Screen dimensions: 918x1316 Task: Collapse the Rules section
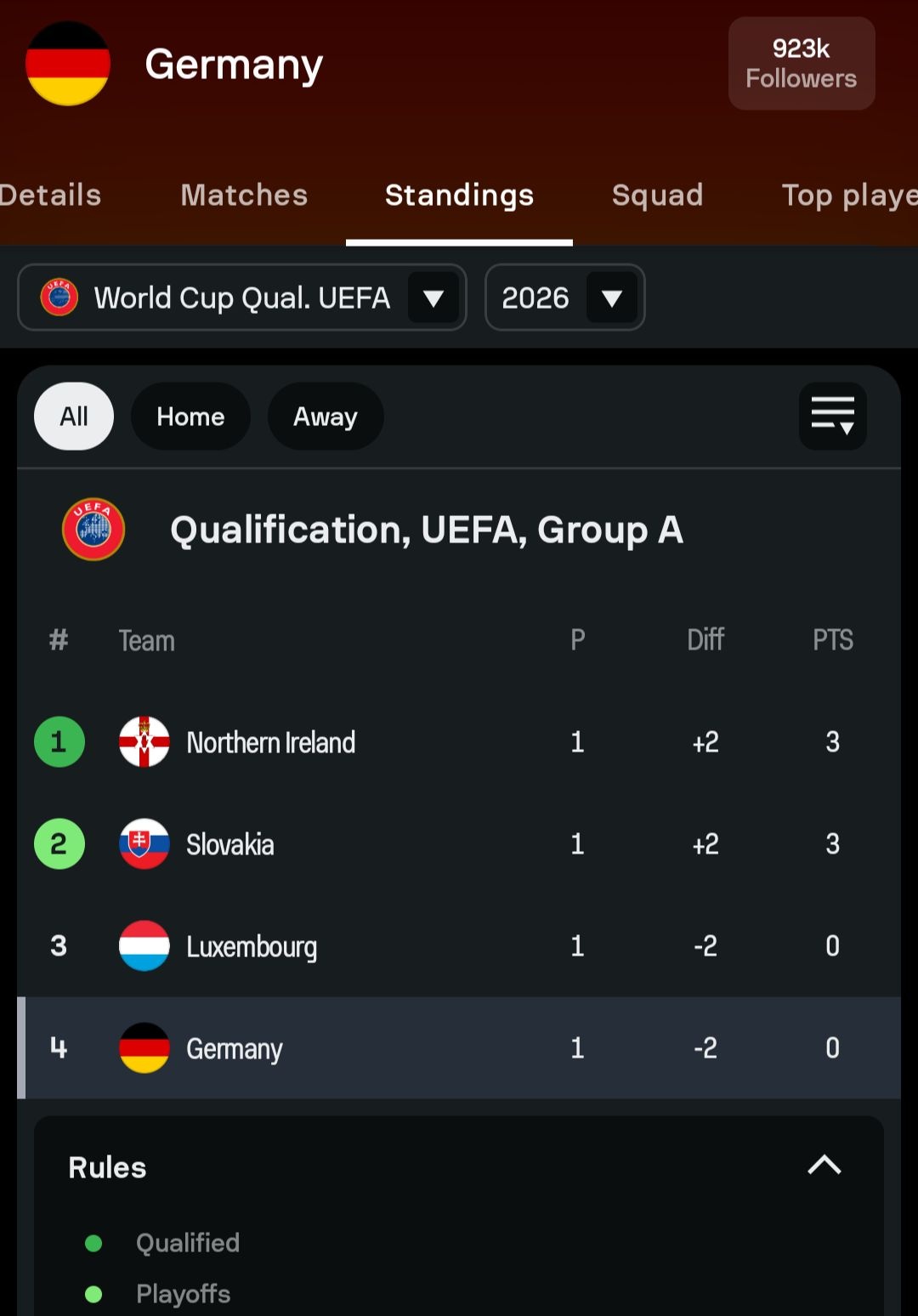824,1166
